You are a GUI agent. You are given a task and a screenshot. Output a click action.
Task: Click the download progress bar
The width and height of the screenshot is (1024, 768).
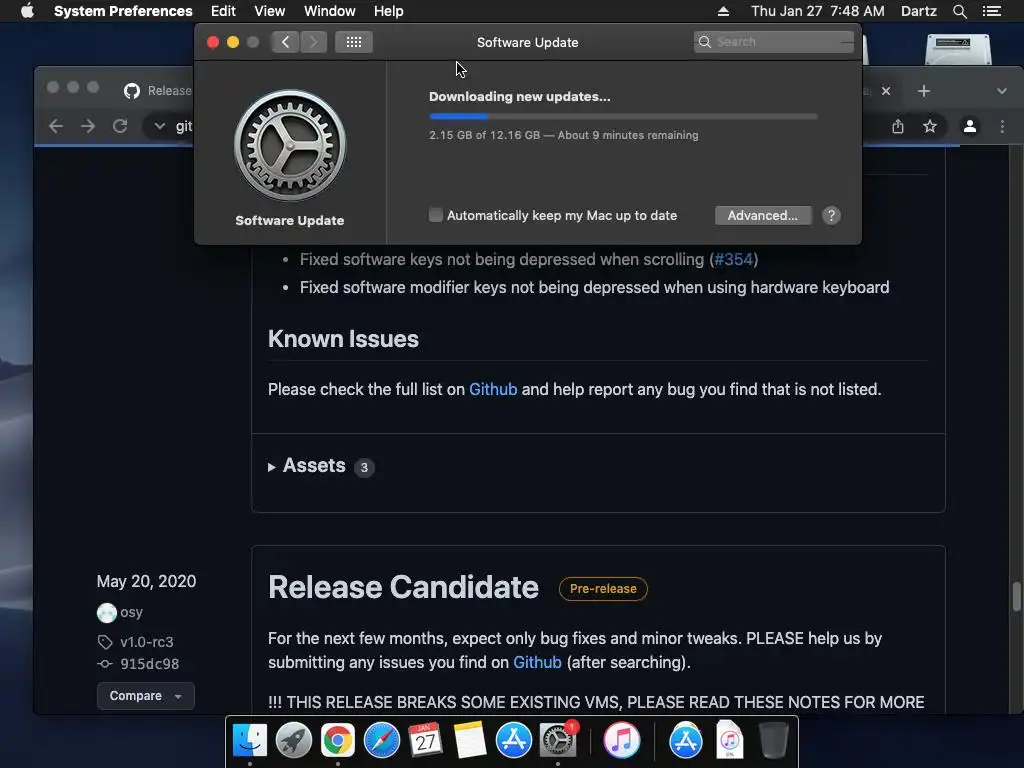pos(623,116)
